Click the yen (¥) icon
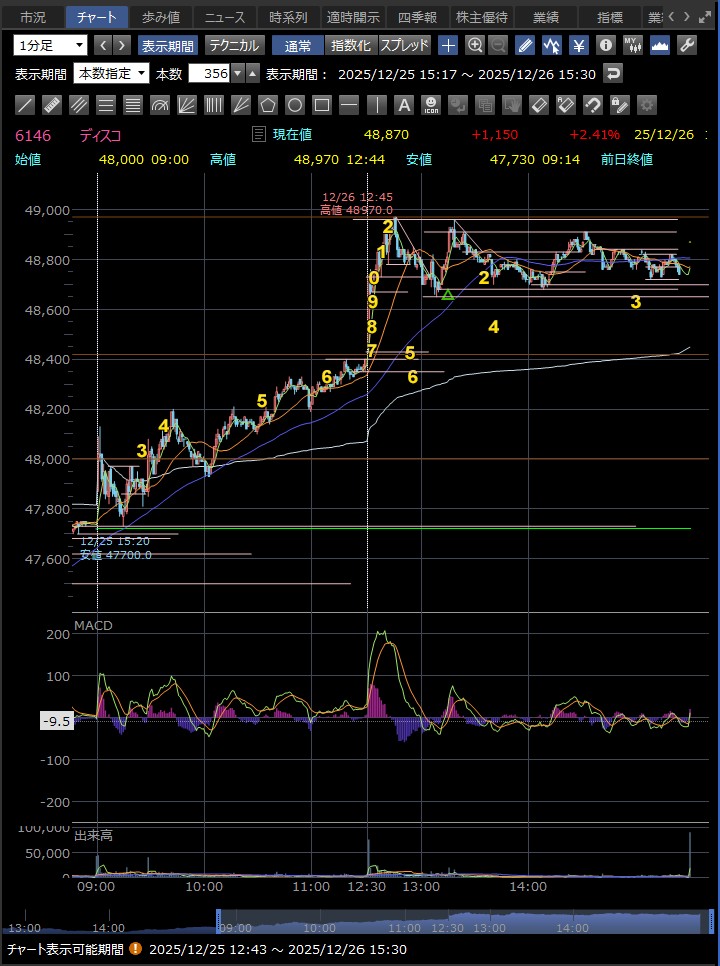 click(579, 45)
